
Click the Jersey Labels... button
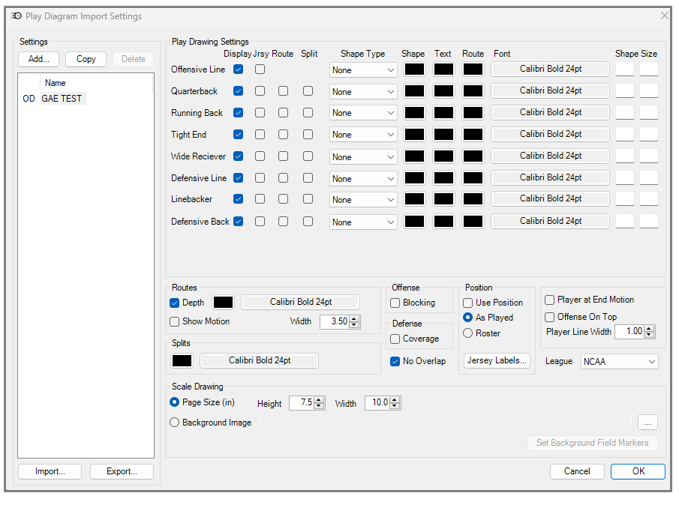tap(497, 360)
